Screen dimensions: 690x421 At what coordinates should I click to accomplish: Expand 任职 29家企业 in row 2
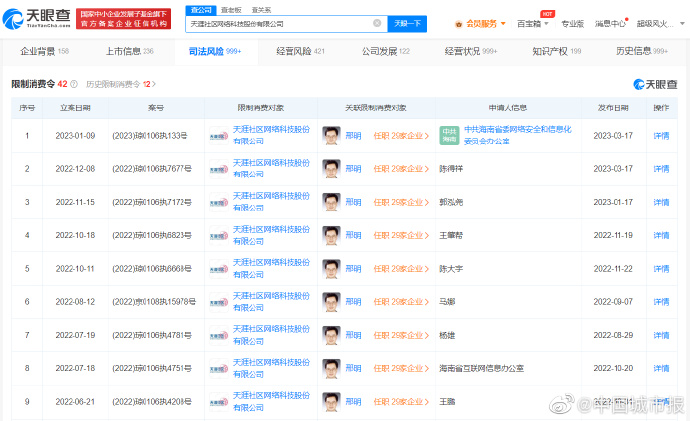pos(401,169)
